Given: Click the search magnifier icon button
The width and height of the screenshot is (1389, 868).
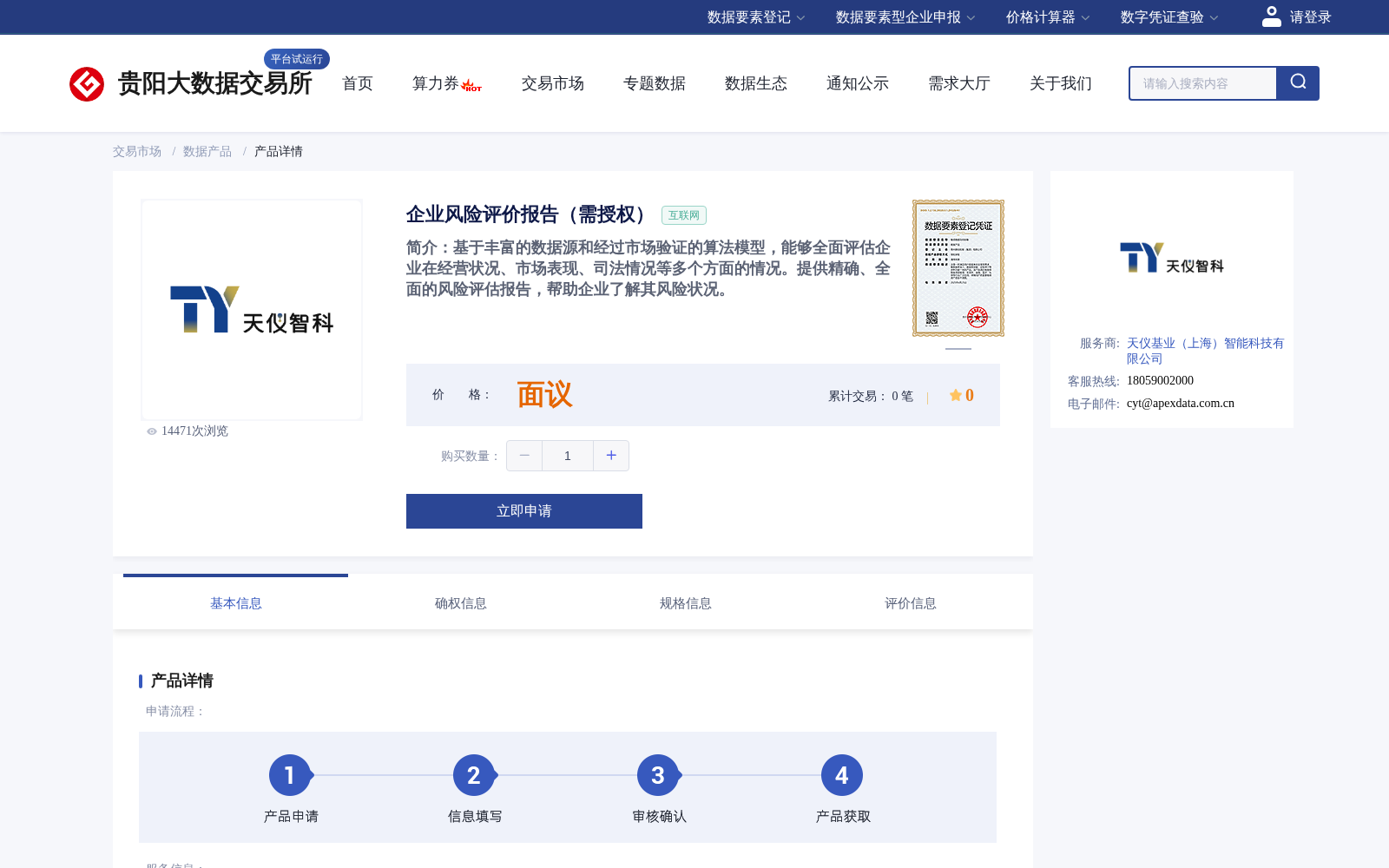Looking at the screenshot, I should pos(1298,83).
